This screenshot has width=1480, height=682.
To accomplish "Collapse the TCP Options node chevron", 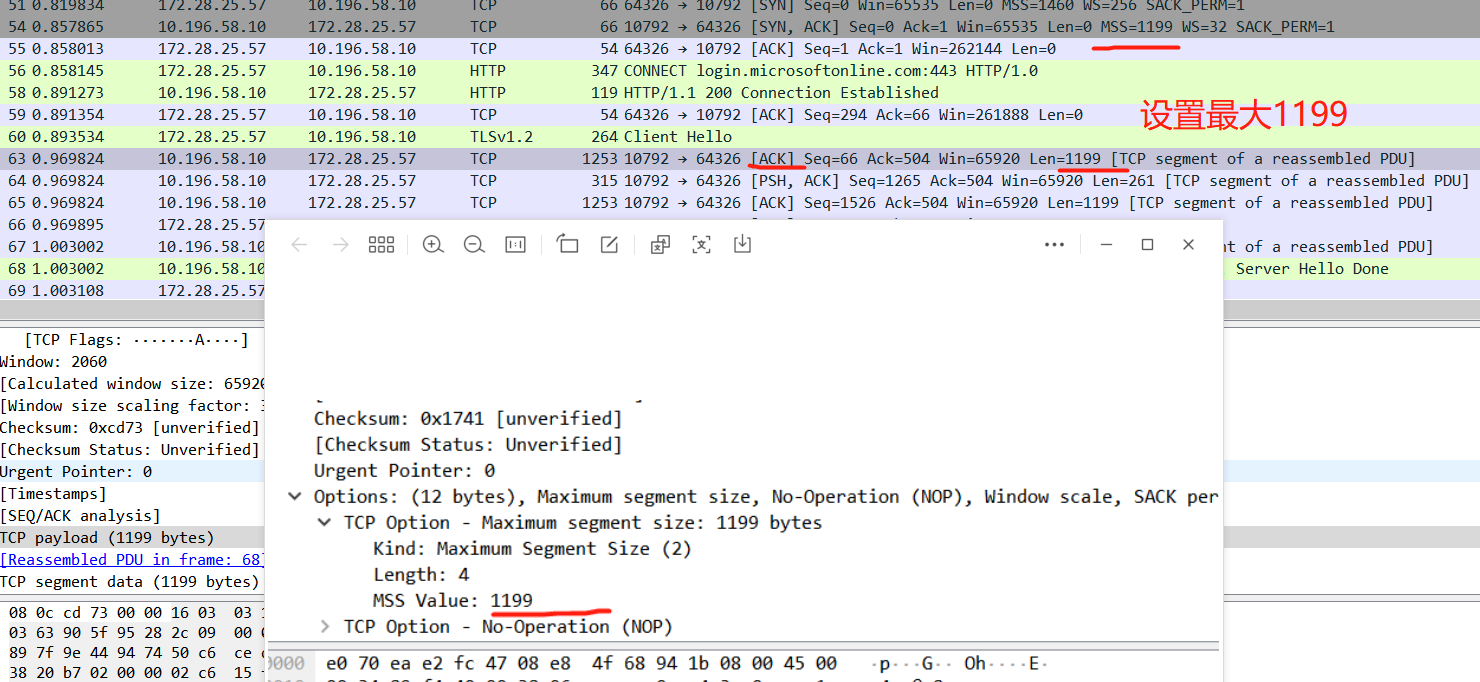I will coord(293,496).
